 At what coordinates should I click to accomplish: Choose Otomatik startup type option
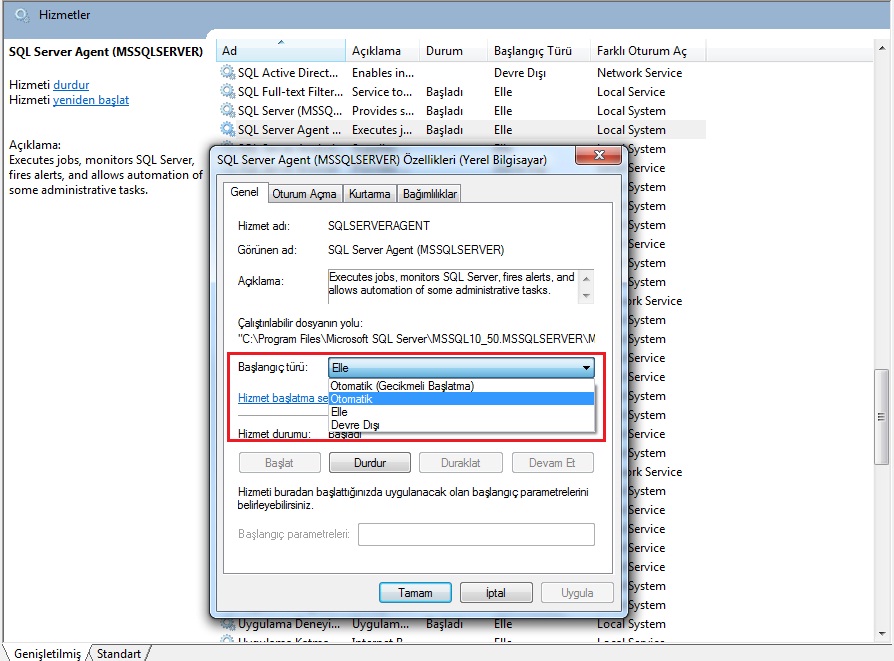[x=351, y=398]
